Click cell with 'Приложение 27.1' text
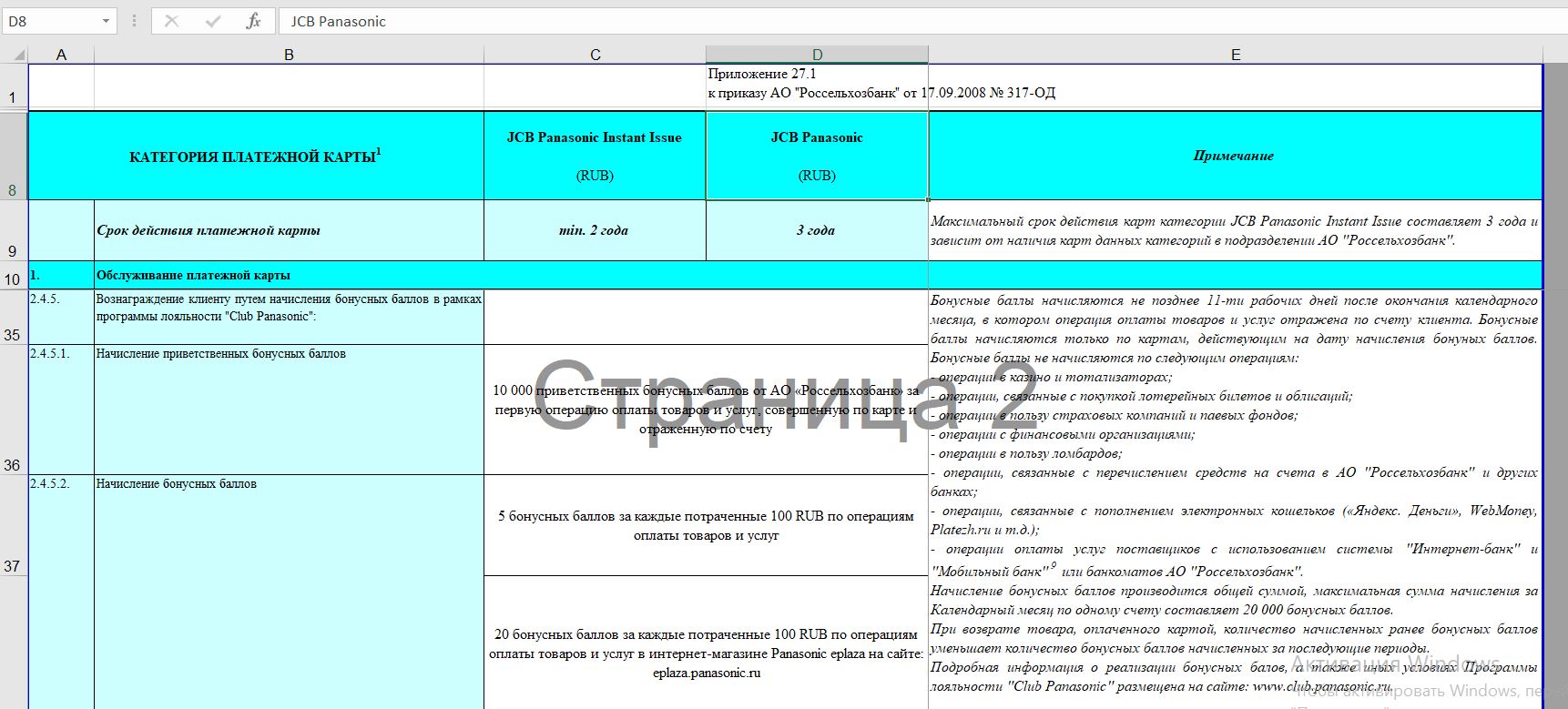 tap(817, 87)
